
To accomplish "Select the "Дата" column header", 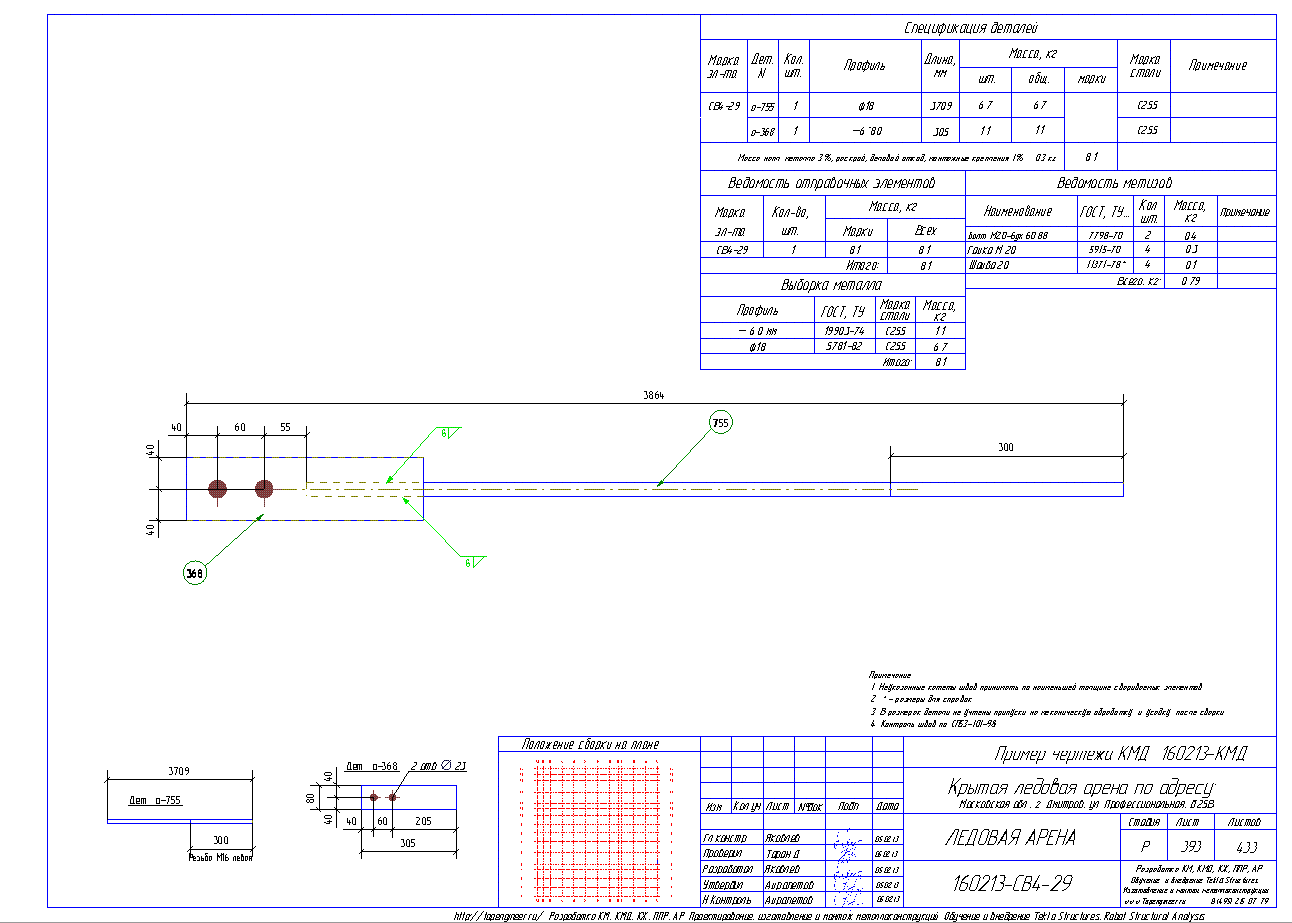I will (887, 806).
